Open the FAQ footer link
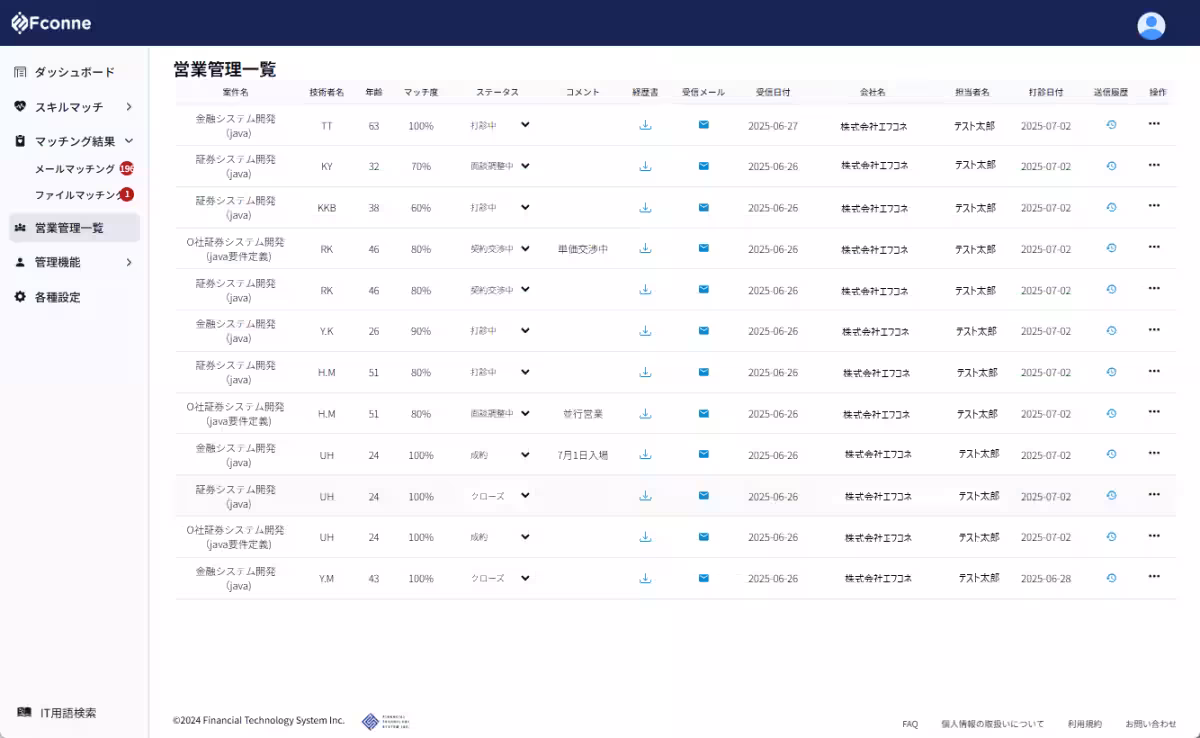 pyautogui.click(x=909, y=724)
